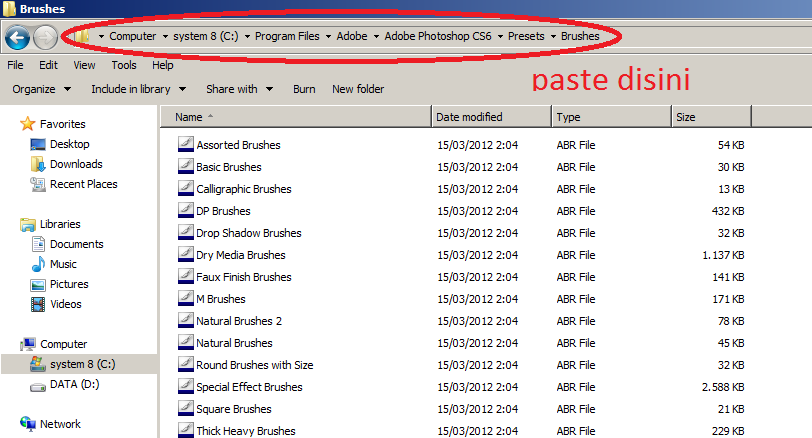Click the Square Brushes file icon
Screen dimensions: 812x438
(x=185, y=408)
